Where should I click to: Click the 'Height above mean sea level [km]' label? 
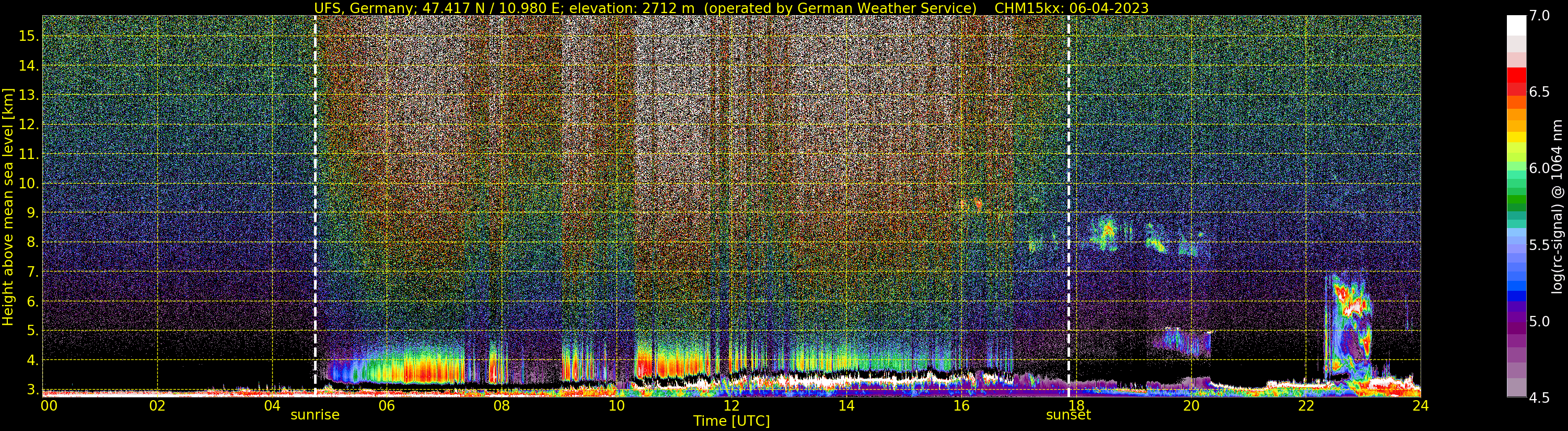8,206
